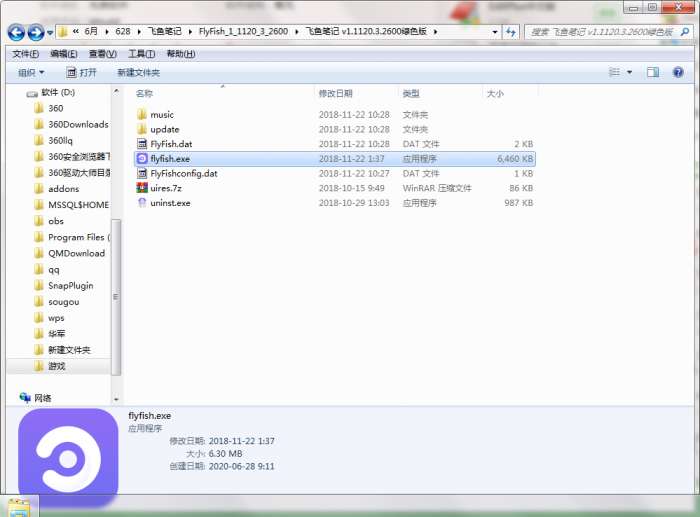
Task: Select FlyFish_1_1120_3_2600 breadcrumb segment
Action: coord(243,32)
